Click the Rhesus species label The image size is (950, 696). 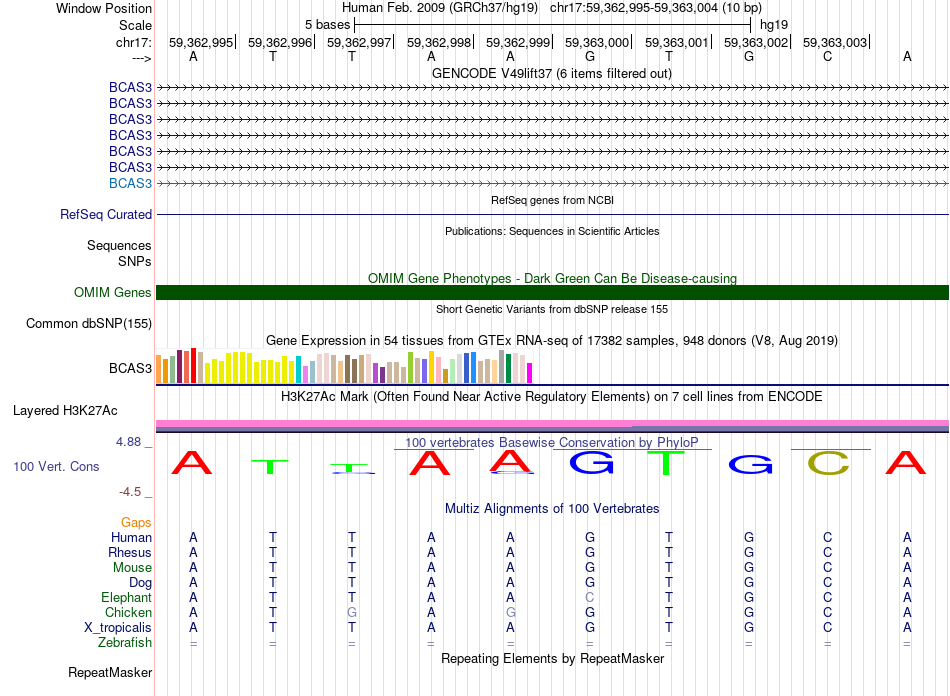[130, 552]
